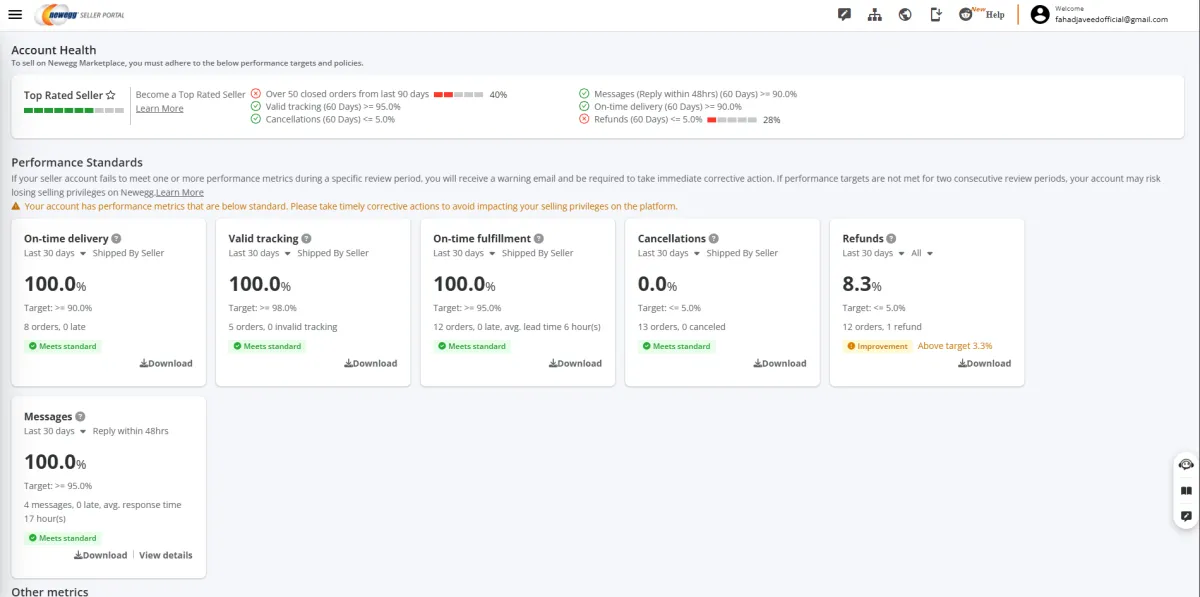Click the help icon beside Refunds
1200x597 pixels.
891,239
